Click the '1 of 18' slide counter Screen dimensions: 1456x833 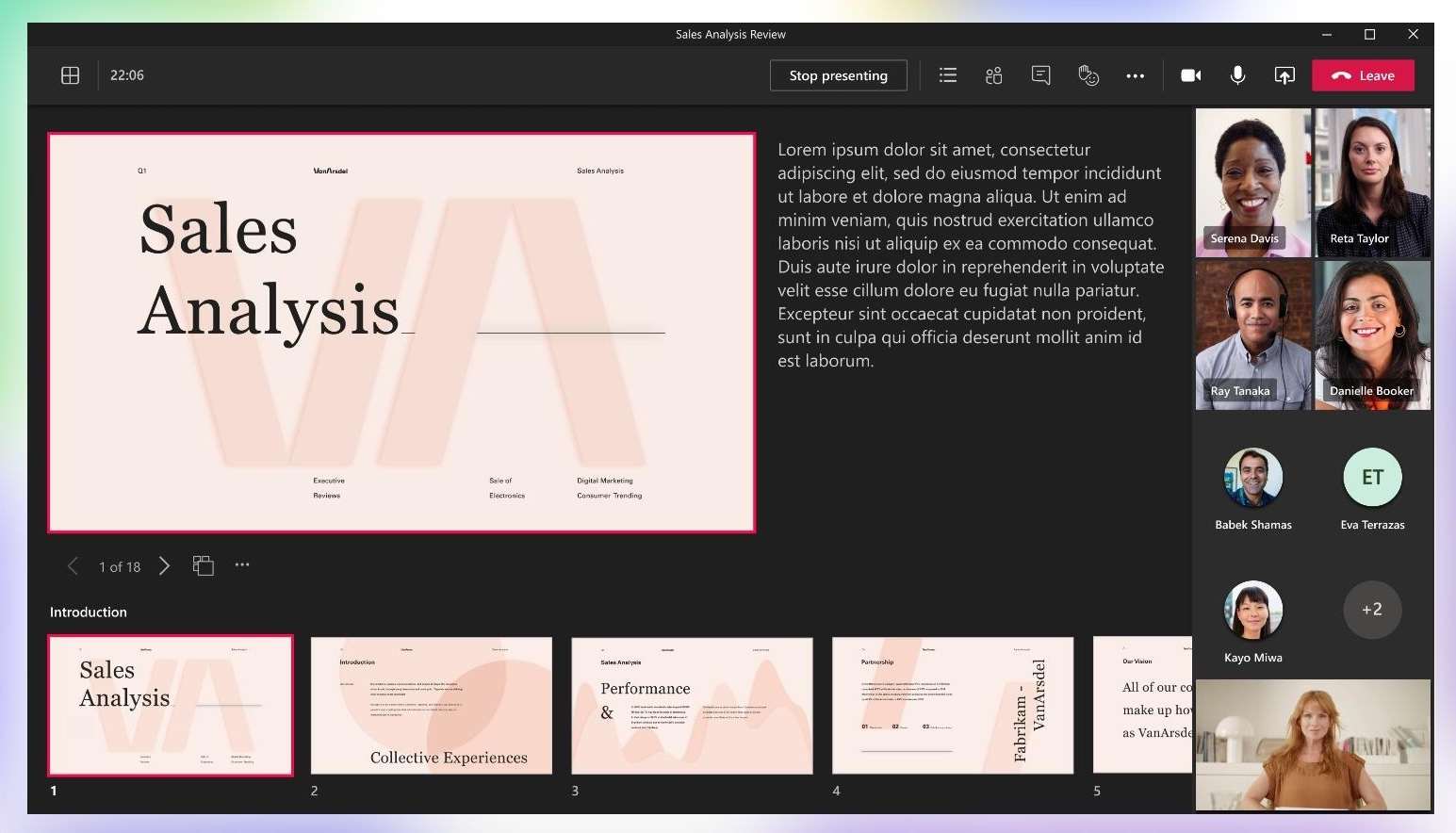click(120, 566)
